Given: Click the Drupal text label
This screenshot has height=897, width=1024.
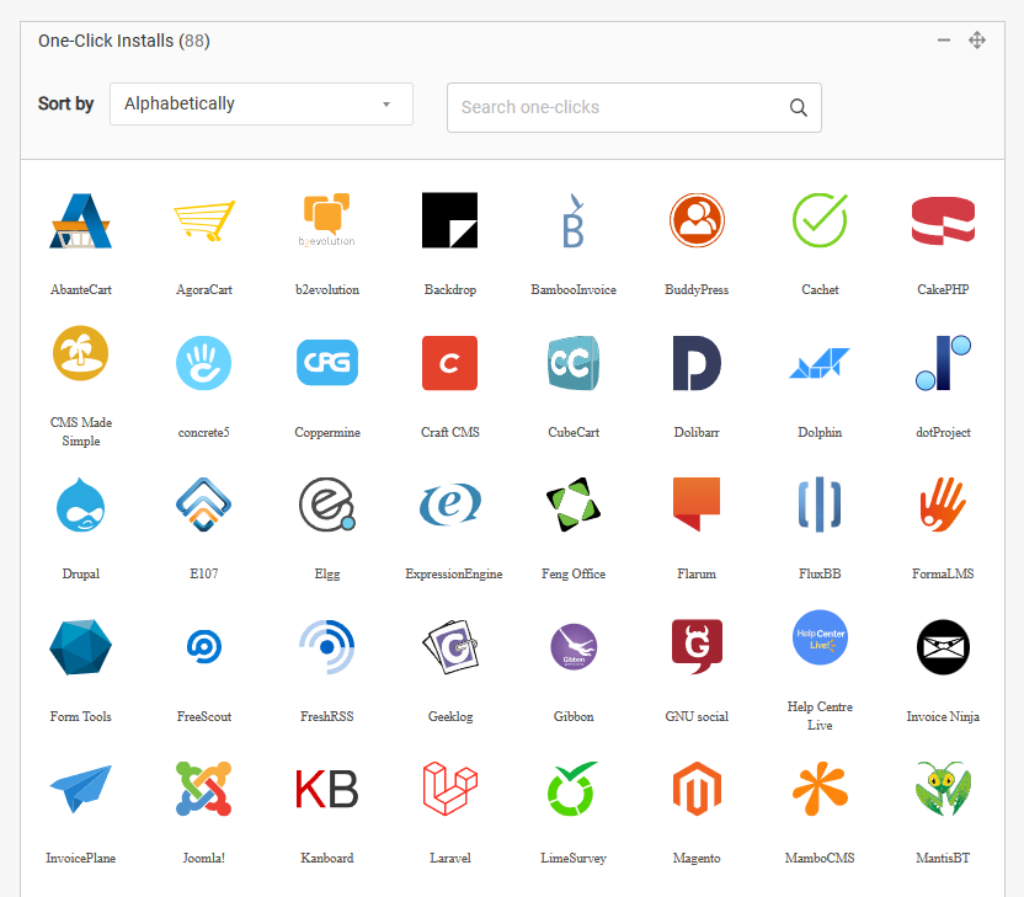Looking at the screenshot, I should (x=81, y=574).
